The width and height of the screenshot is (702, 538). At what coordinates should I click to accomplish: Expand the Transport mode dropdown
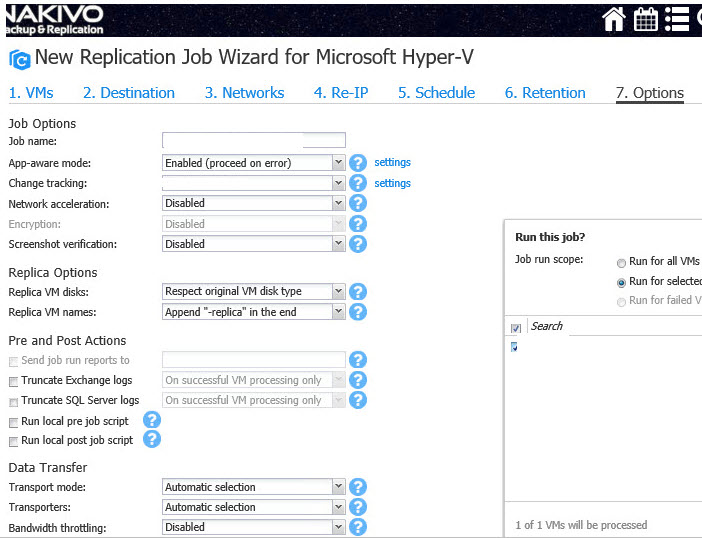pyautogui.click(x=338, y=487)
